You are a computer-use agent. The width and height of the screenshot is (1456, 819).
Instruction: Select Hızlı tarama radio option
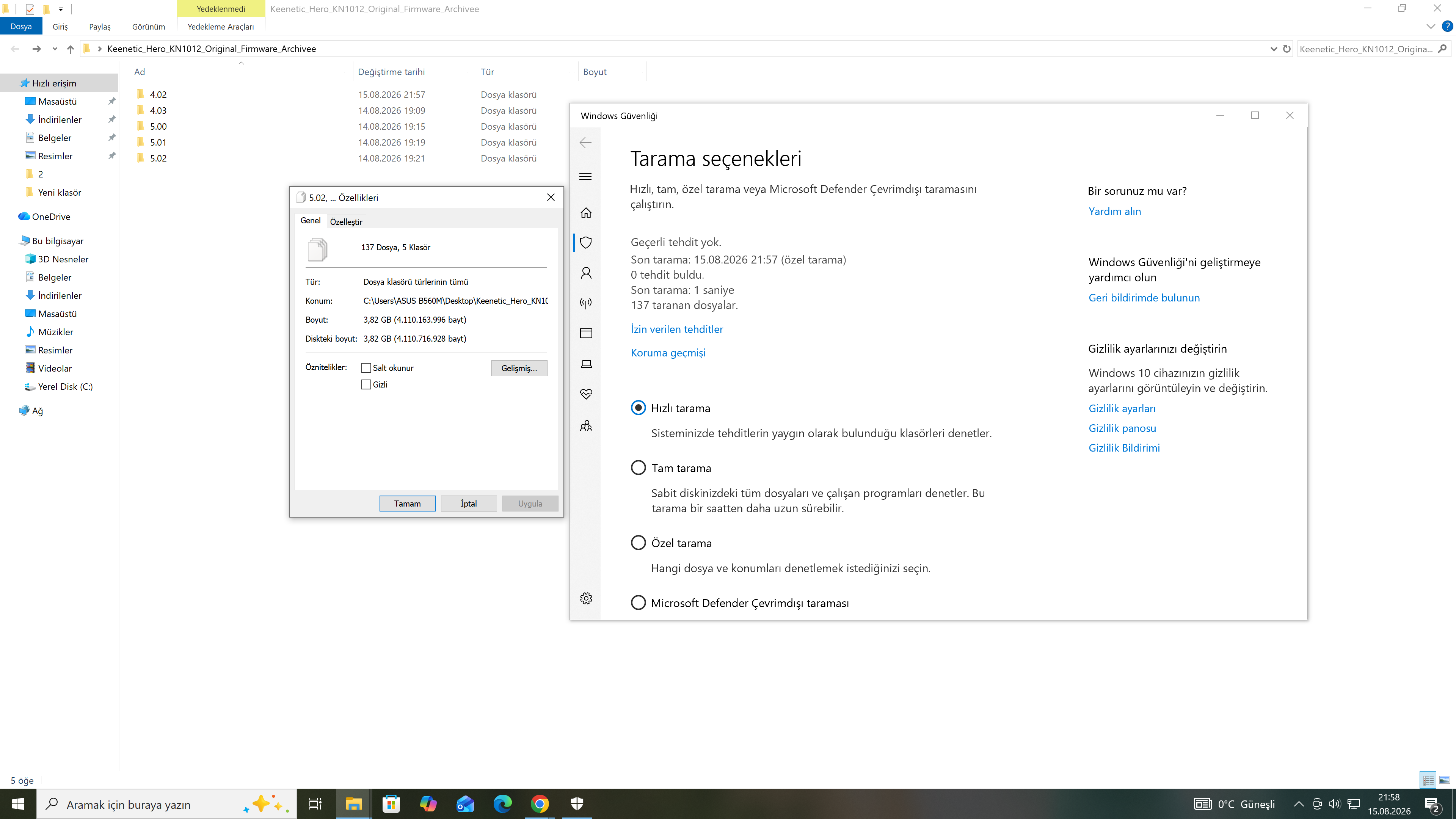point(638,408)
